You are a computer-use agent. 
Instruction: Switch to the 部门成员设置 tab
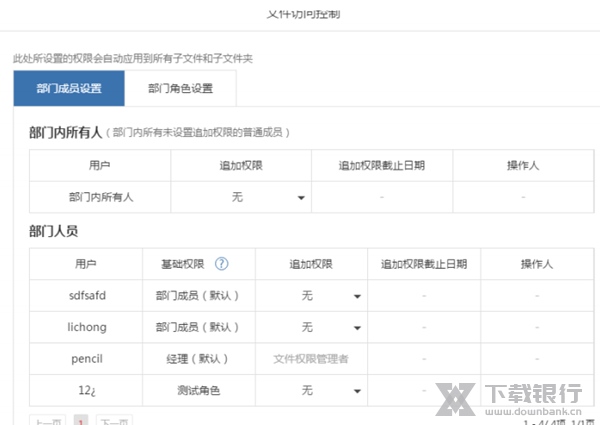(69, 88)
